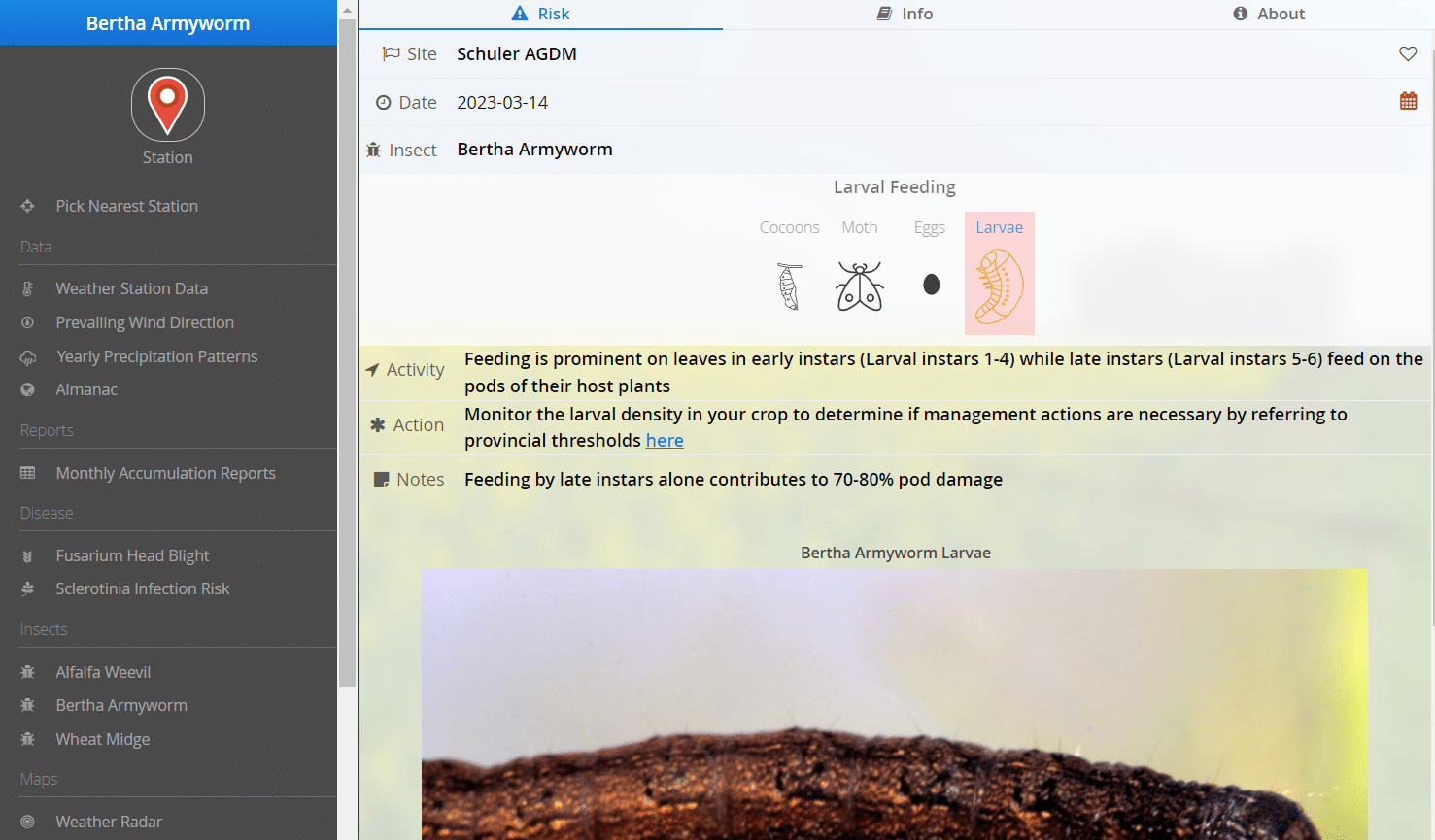1435x840 pixels.
Task: Open the calendar date picker icon
Action: [x=1408, y=101]
